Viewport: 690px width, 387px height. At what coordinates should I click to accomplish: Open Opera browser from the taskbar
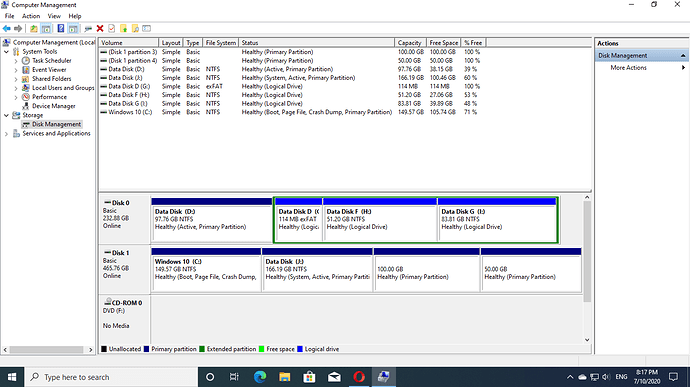pyautogui.click(x=359, y=377)
